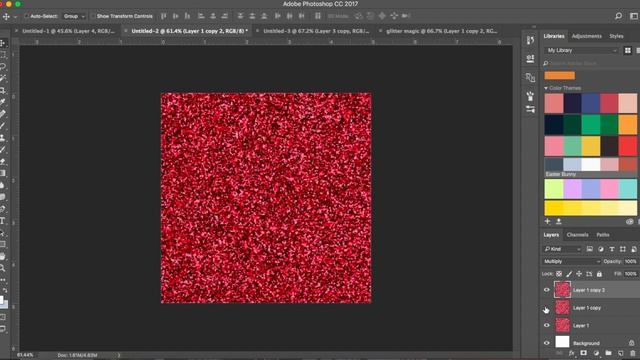Open tool preset arrow beside Move icon

(16, 17)
